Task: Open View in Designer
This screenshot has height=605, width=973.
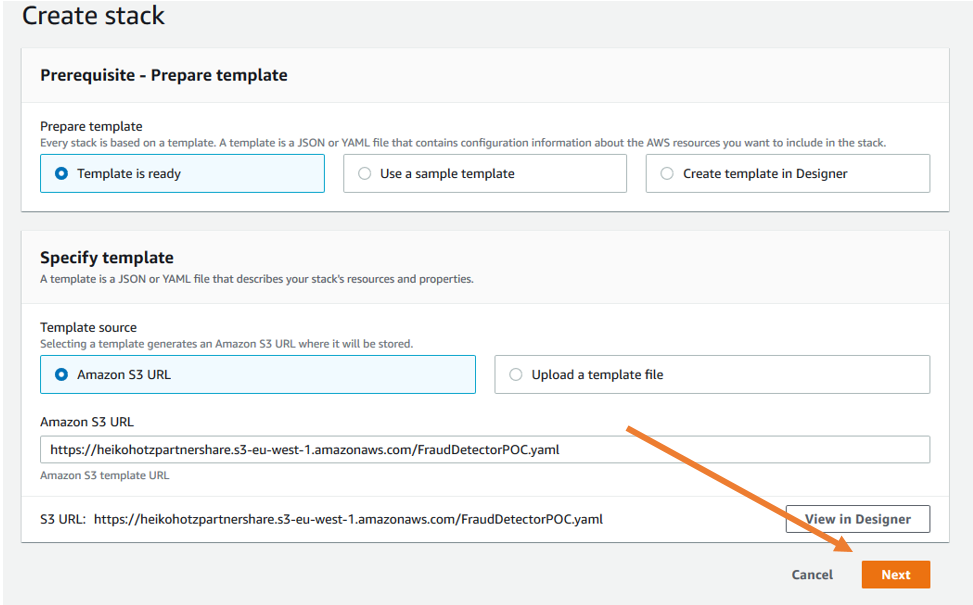Action: [858, 519]
